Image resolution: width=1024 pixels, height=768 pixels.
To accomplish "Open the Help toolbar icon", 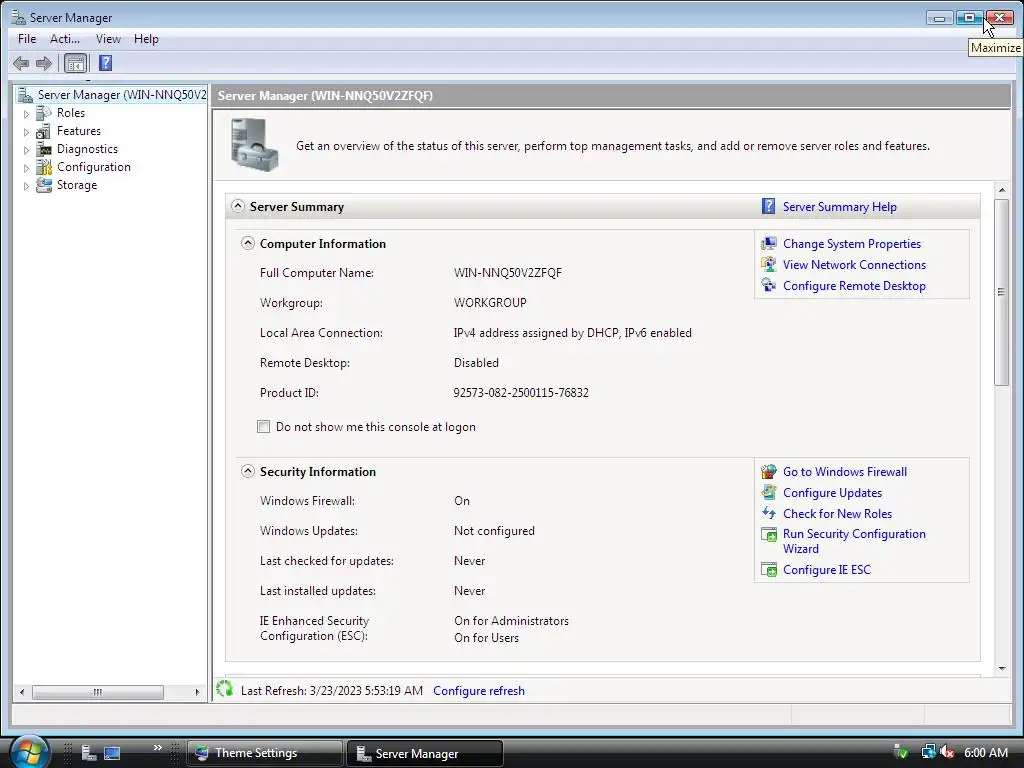I will click(105, 63).
